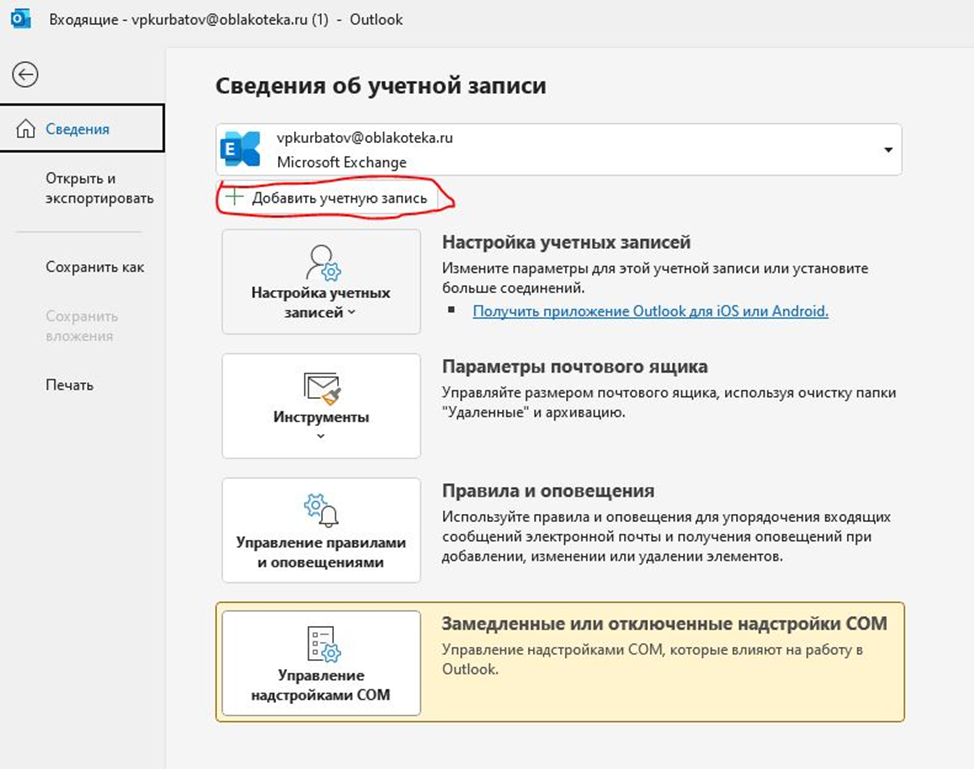Screen dimensions: 974x769
Task: Click the home icon beside Сведения
Action: 25,129
